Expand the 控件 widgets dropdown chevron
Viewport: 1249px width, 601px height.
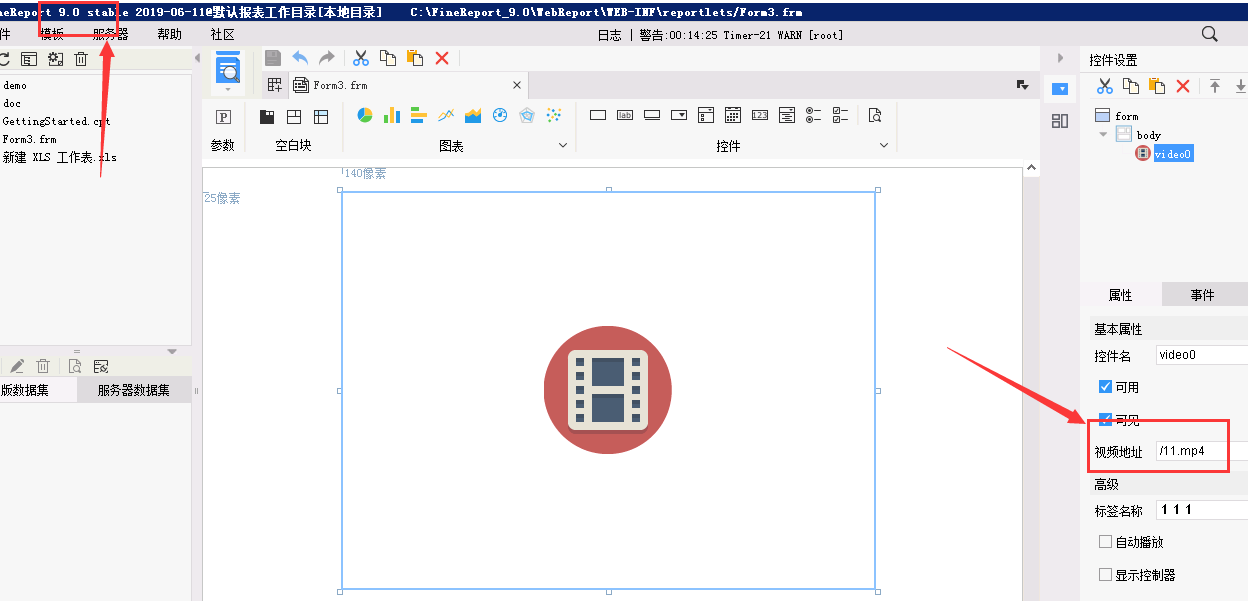click(x=884, y=146)
